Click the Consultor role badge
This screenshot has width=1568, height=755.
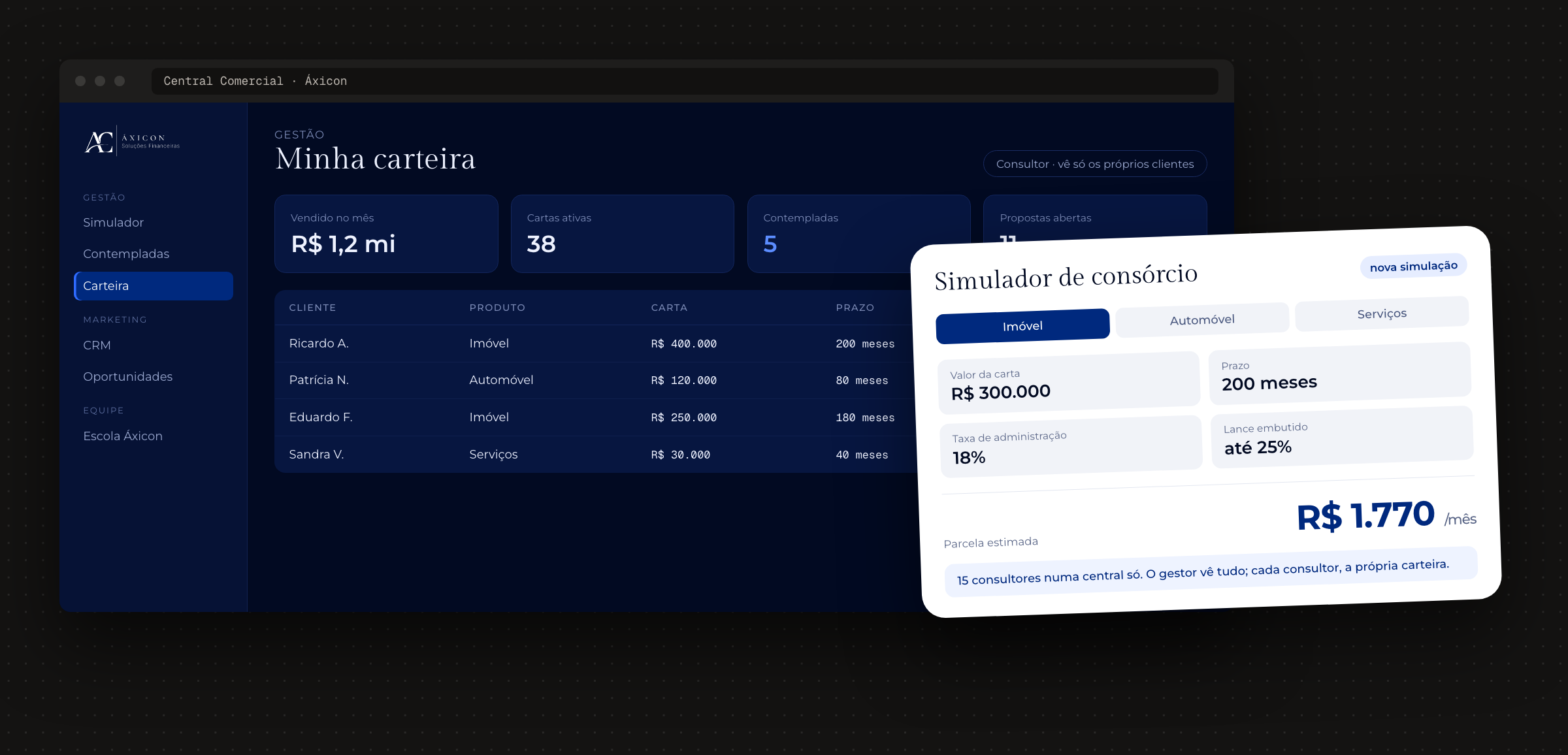click(1095, 164)
